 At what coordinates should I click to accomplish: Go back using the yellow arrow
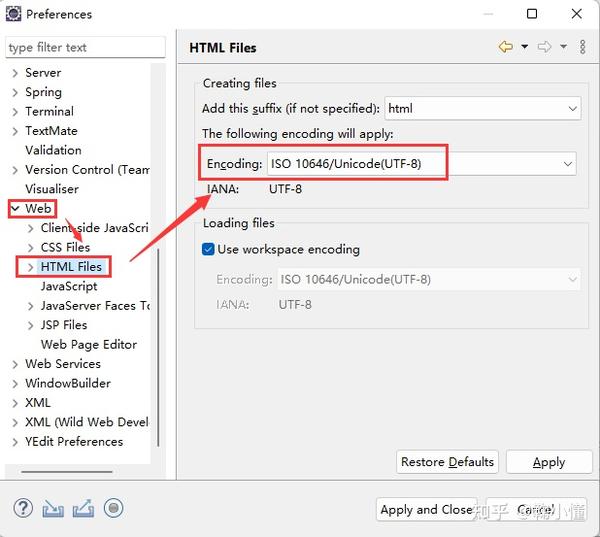[x=505, y=47]
